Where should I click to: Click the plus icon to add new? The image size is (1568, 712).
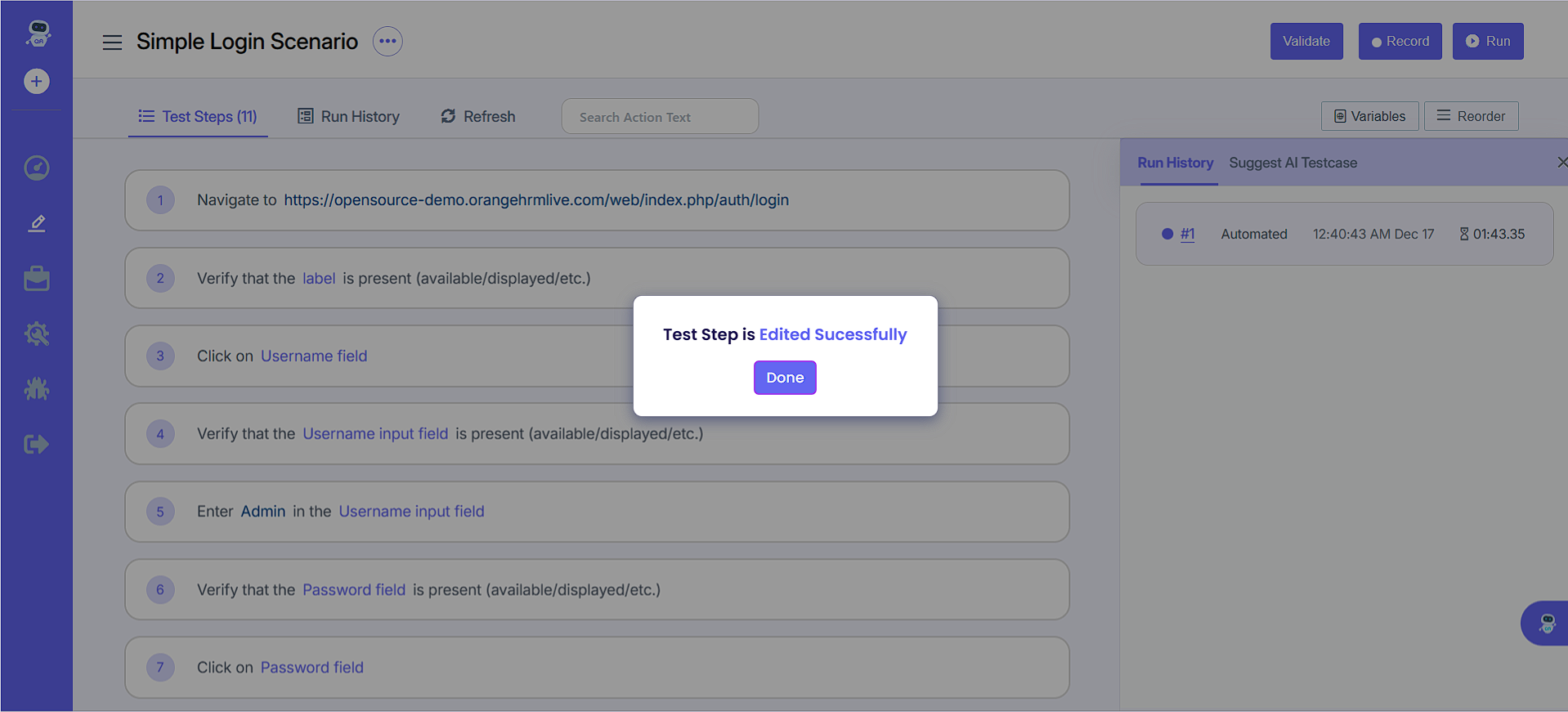click(x=36, y=82)
